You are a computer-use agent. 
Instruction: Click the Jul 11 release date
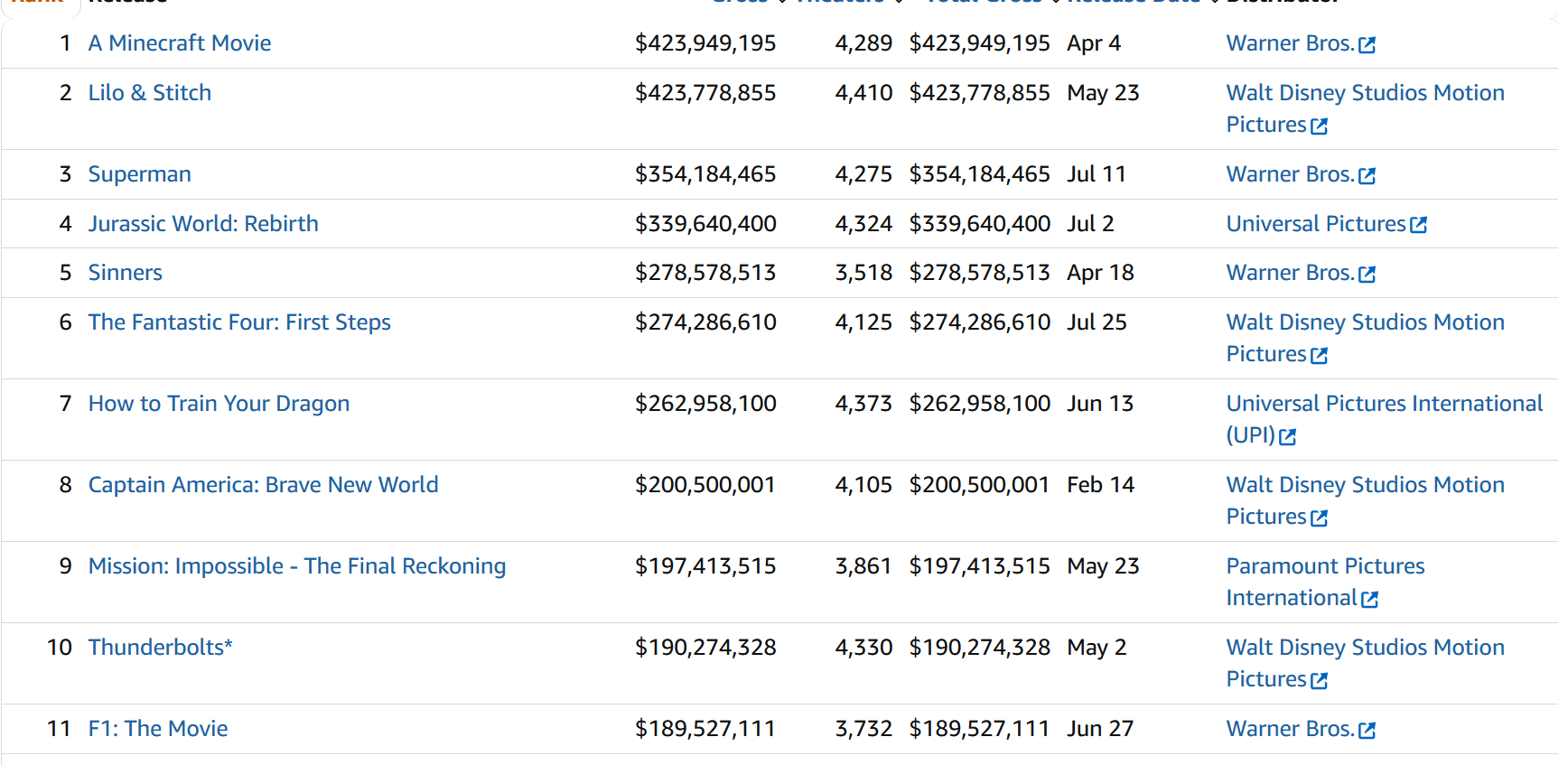click(x=1097, y=174)
